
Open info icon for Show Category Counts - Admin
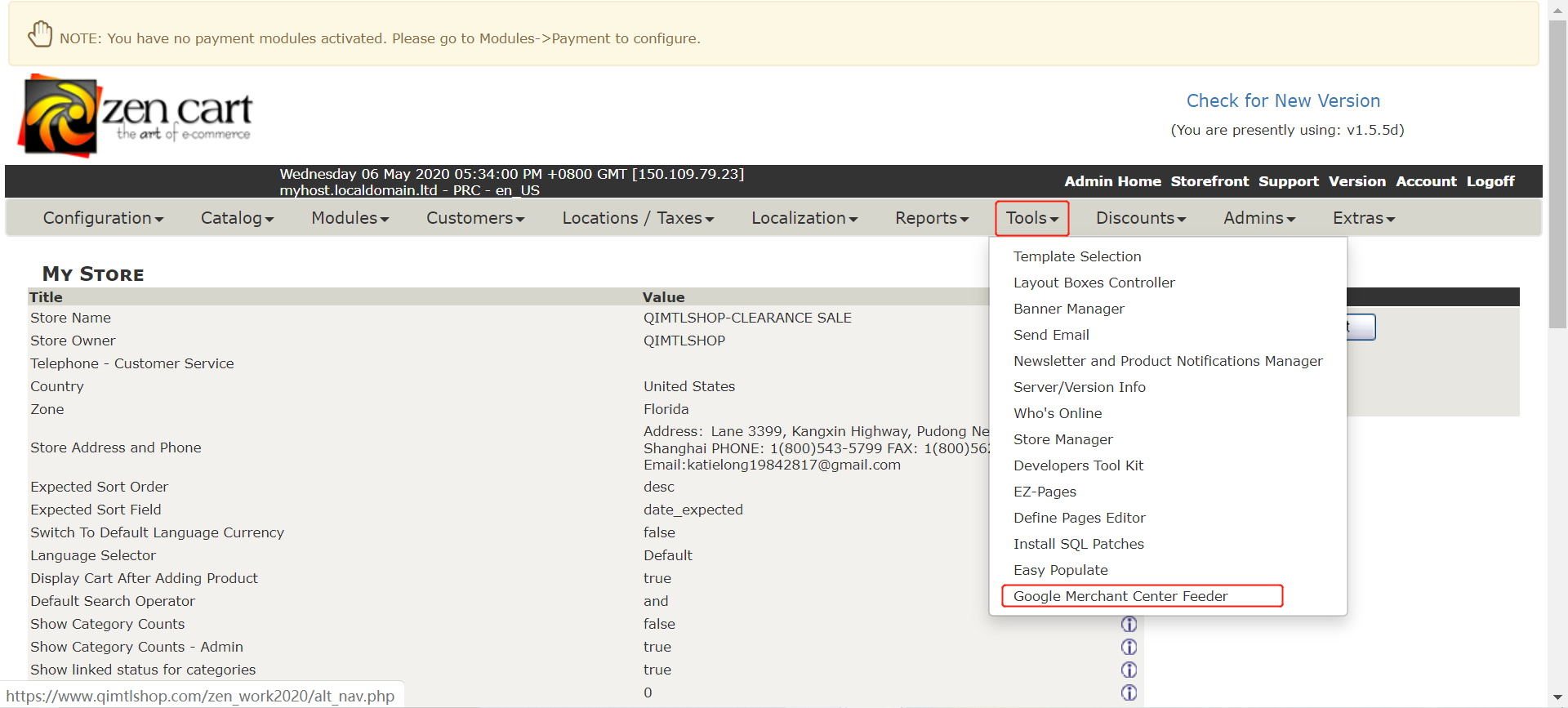pos(1129,647)
